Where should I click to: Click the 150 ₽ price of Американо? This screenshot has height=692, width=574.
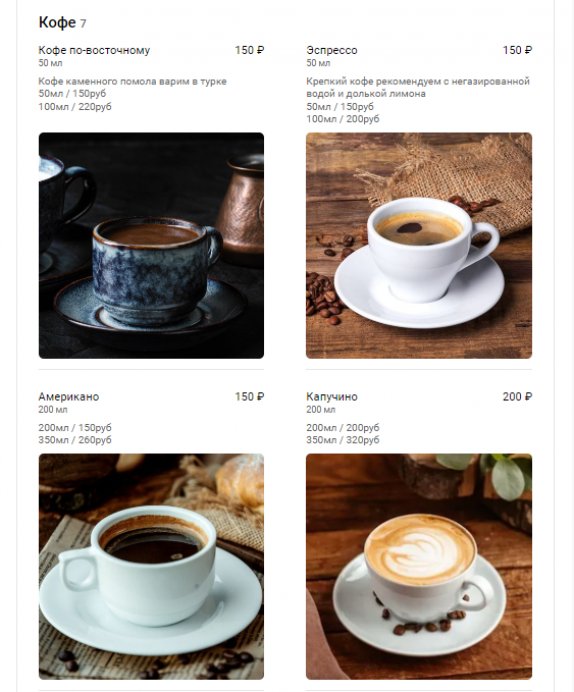(249, 396)
